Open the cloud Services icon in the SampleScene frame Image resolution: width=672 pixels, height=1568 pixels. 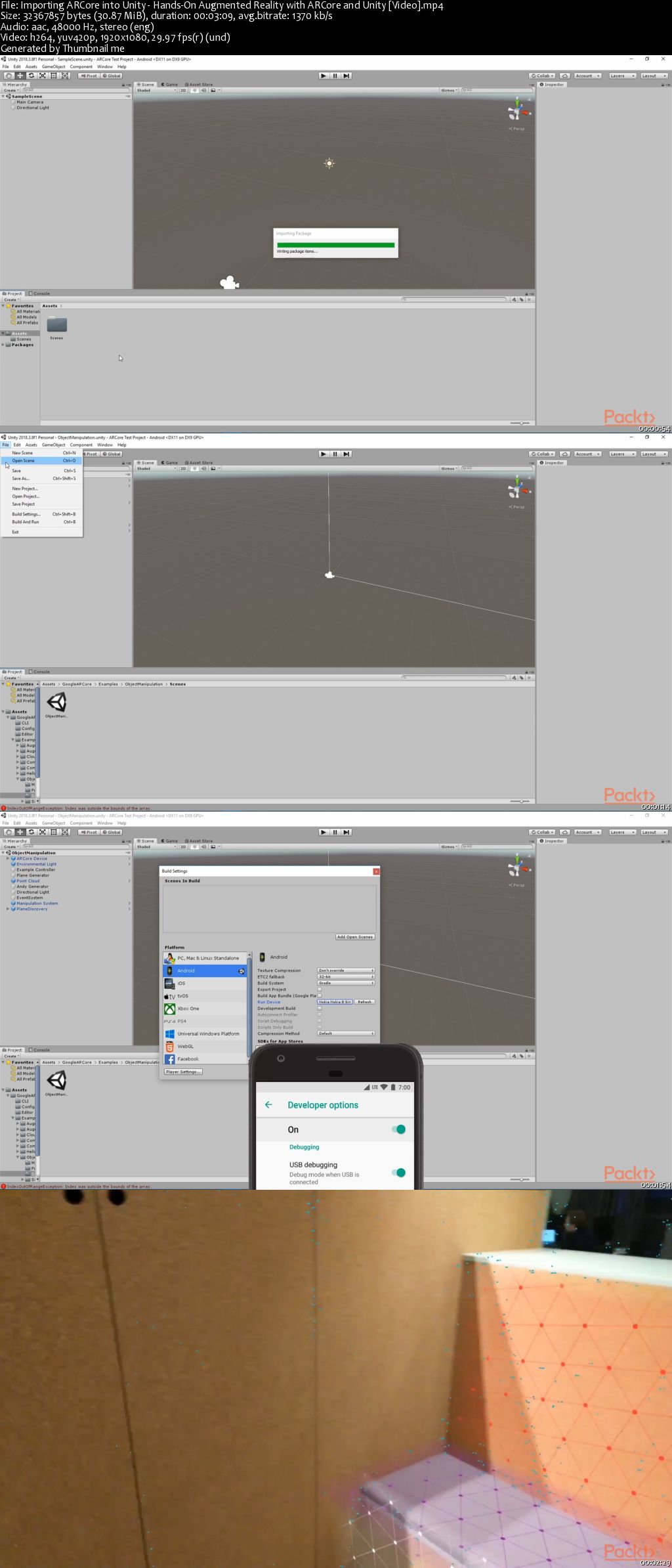pos(564,76)
